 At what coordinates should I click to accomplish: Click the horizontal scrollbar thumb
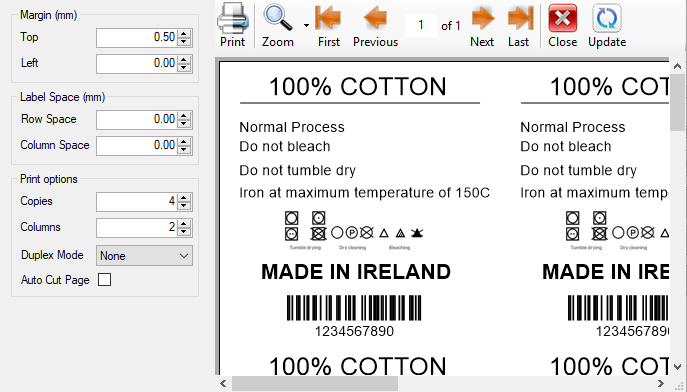315,384
